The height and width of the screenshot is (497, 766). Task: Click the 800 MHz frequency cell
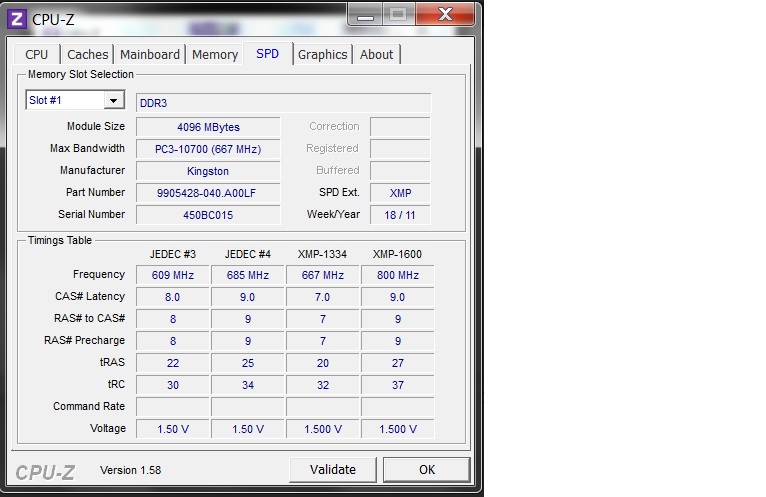[398, 275]
